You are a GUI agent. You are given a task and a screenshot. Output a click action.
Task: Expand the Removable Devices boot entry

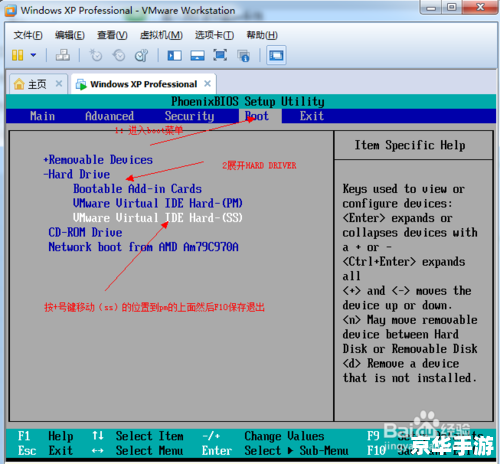(x=98, y=160)
